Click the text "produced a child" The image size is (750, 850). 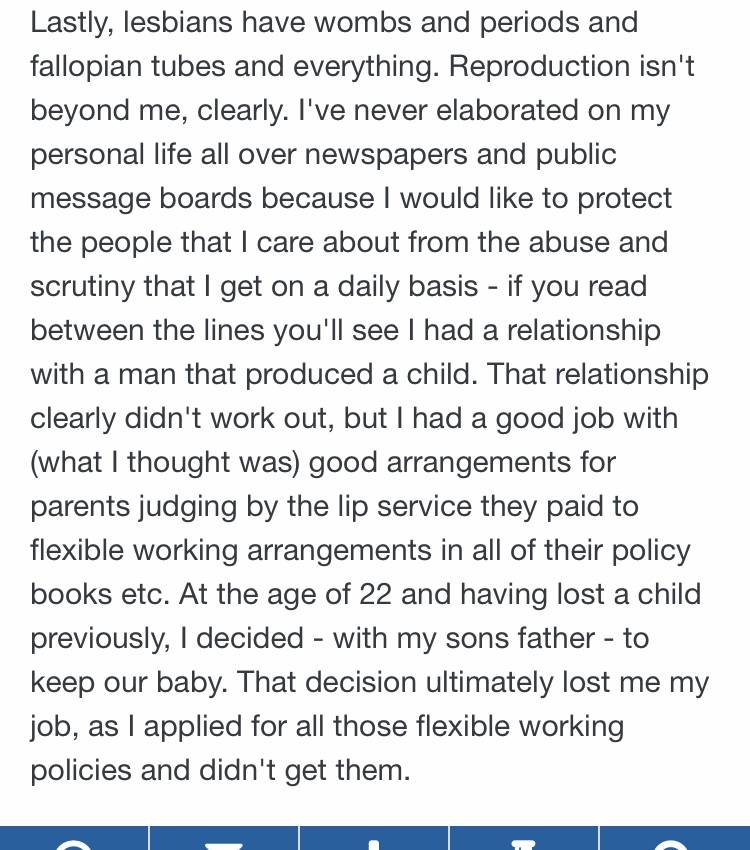pyautogui.click(x=362, y=375)
